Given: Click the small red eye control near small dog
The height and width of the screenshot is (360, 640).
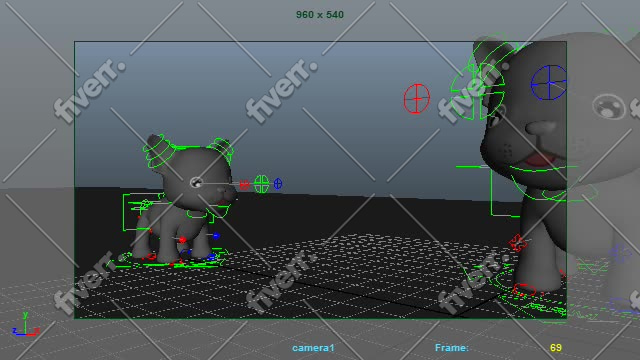Looking at the screenshot, I should [244, 185].
